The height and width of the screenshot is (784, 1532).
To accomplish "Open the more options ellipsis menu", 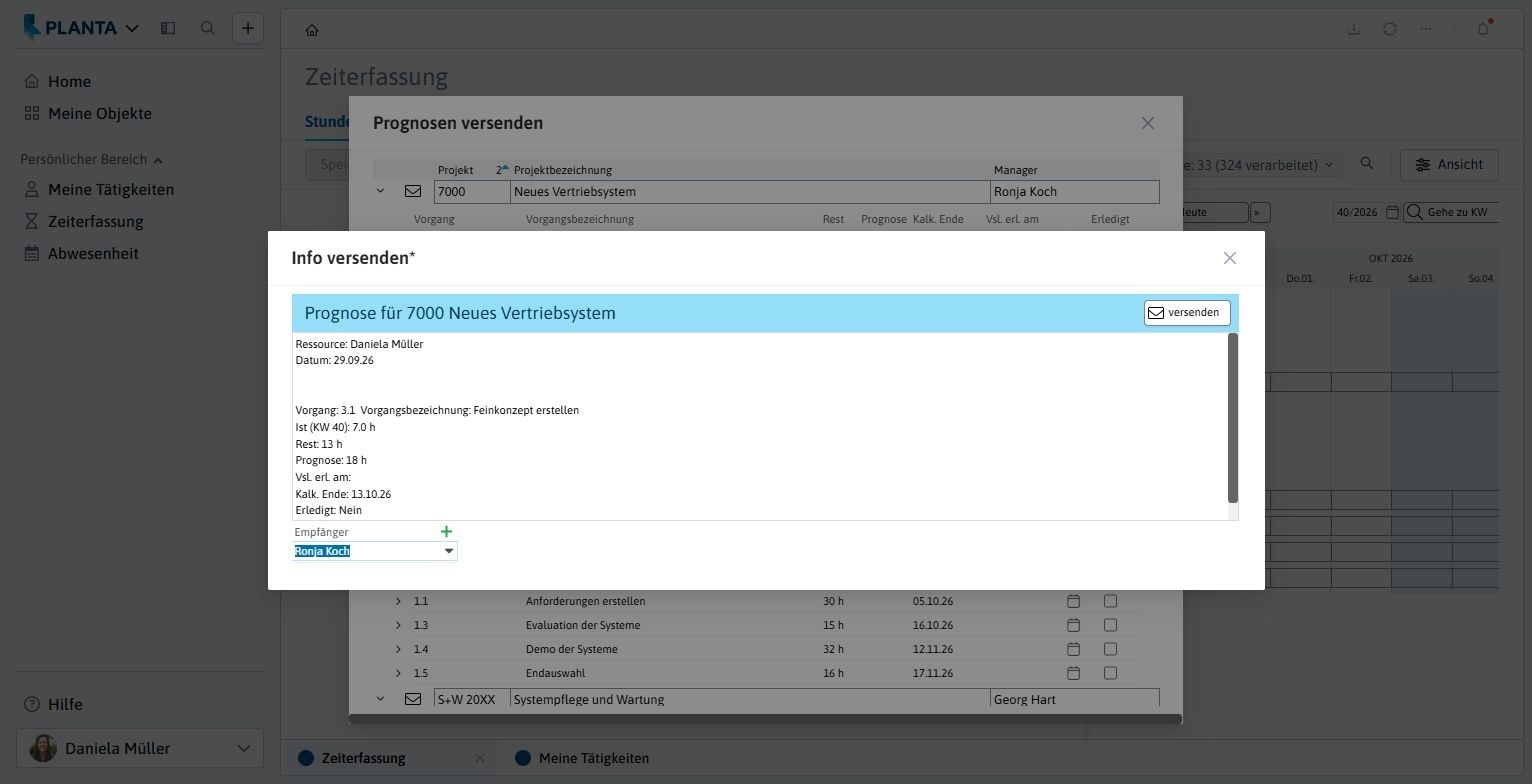I will [1426, 29].
